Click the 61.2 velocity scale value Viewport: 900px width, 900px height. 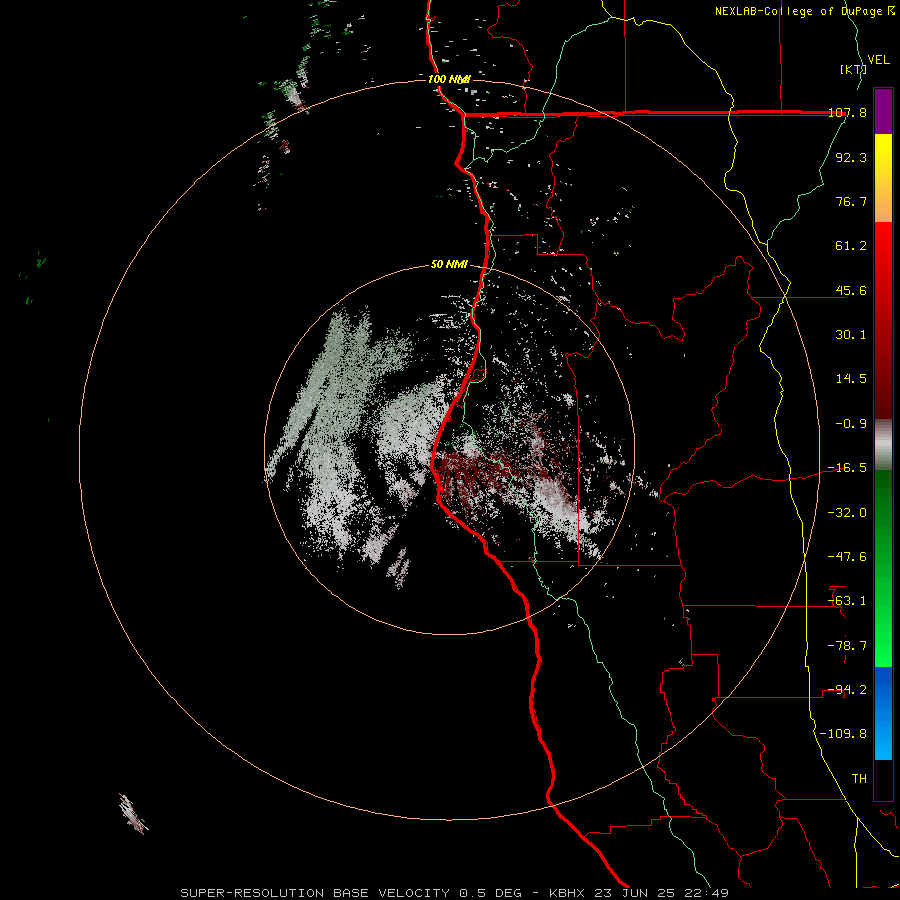851,246
